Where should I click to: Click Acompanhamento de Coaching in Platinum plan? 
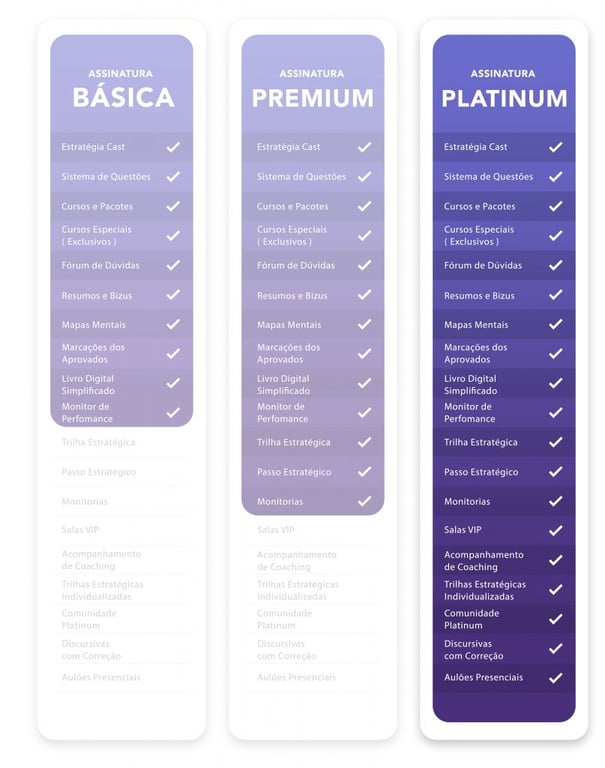point(484,560)
